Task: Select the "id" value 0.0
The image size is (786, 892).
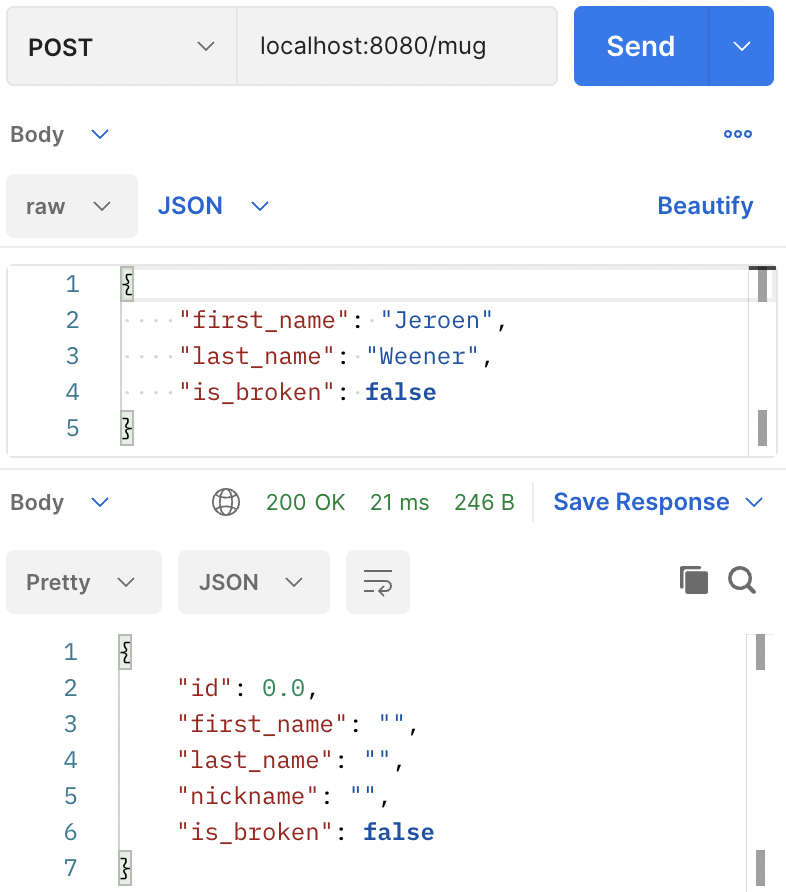Action: click(x=283, y=688)
